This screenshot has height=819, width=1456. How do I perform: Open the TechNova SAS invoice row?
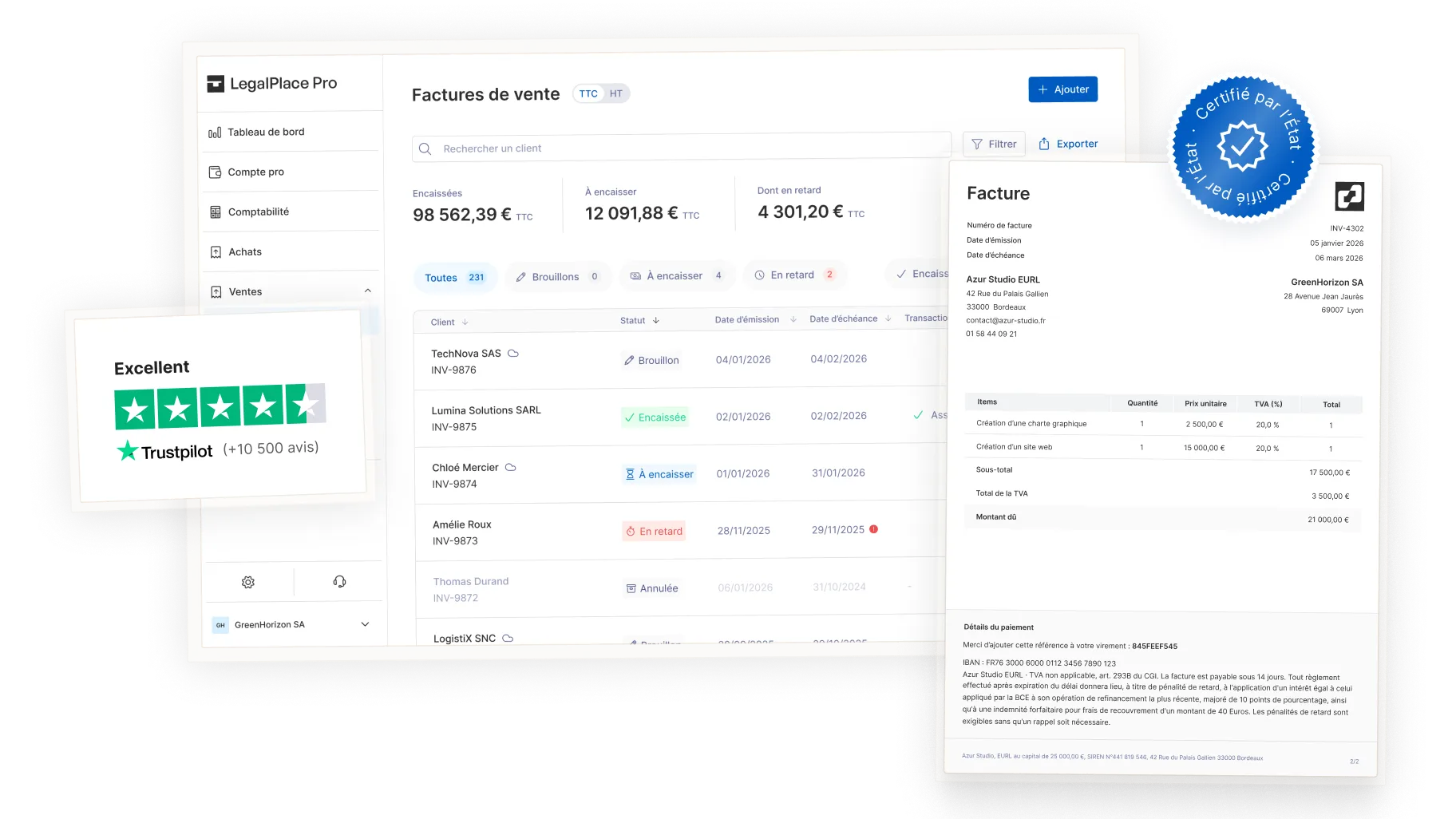click(680, 361)
